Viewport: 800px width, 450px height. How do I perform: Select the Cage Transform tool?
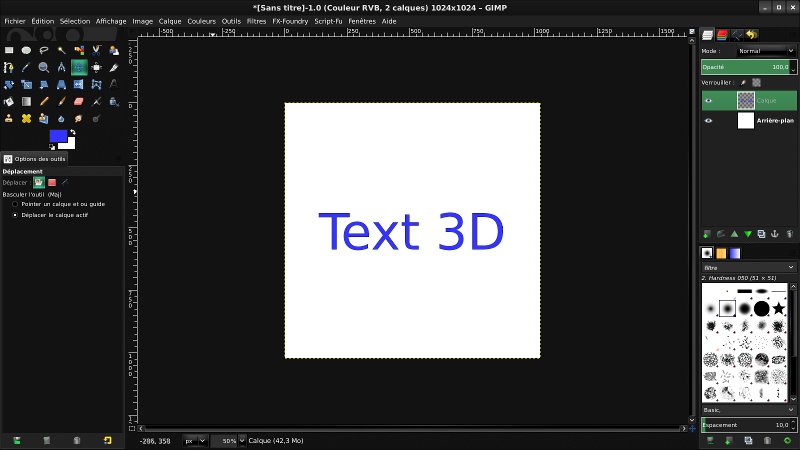click(96, 85)
